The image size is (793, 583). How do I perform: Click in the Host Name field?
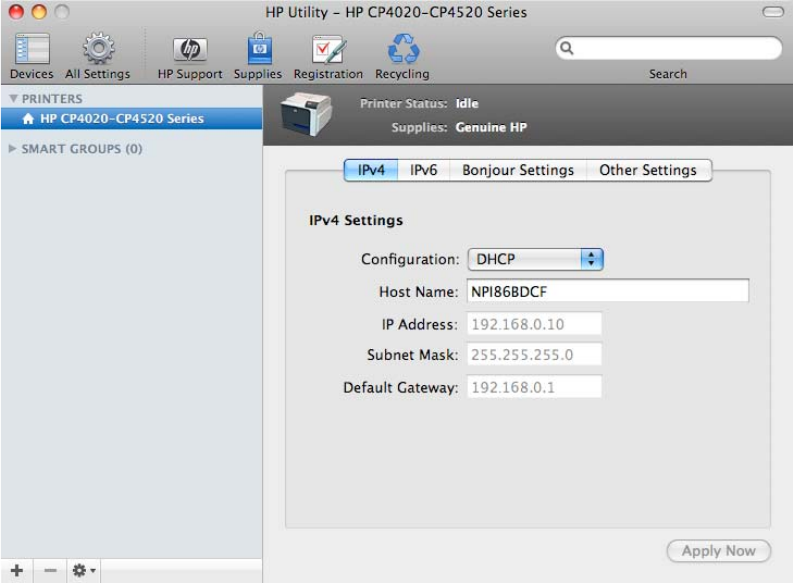point(607,292)
